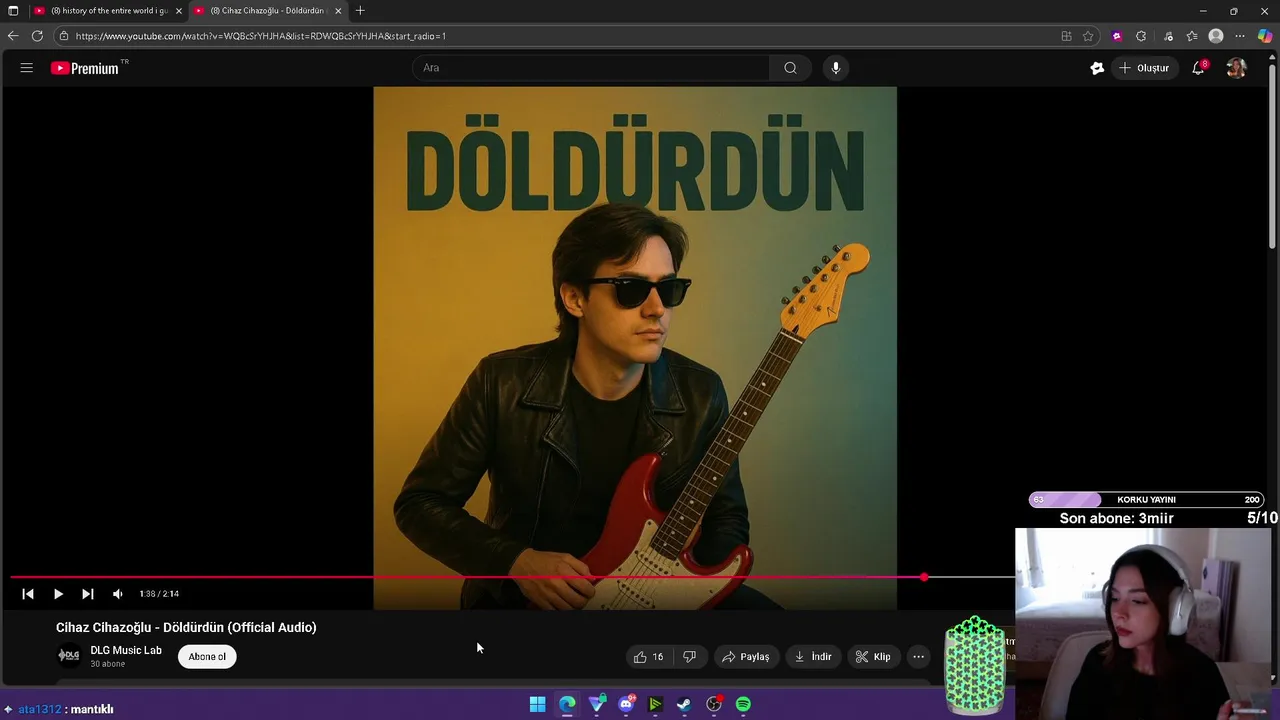
Task: Skip to the next video
Action: point(88,594)
